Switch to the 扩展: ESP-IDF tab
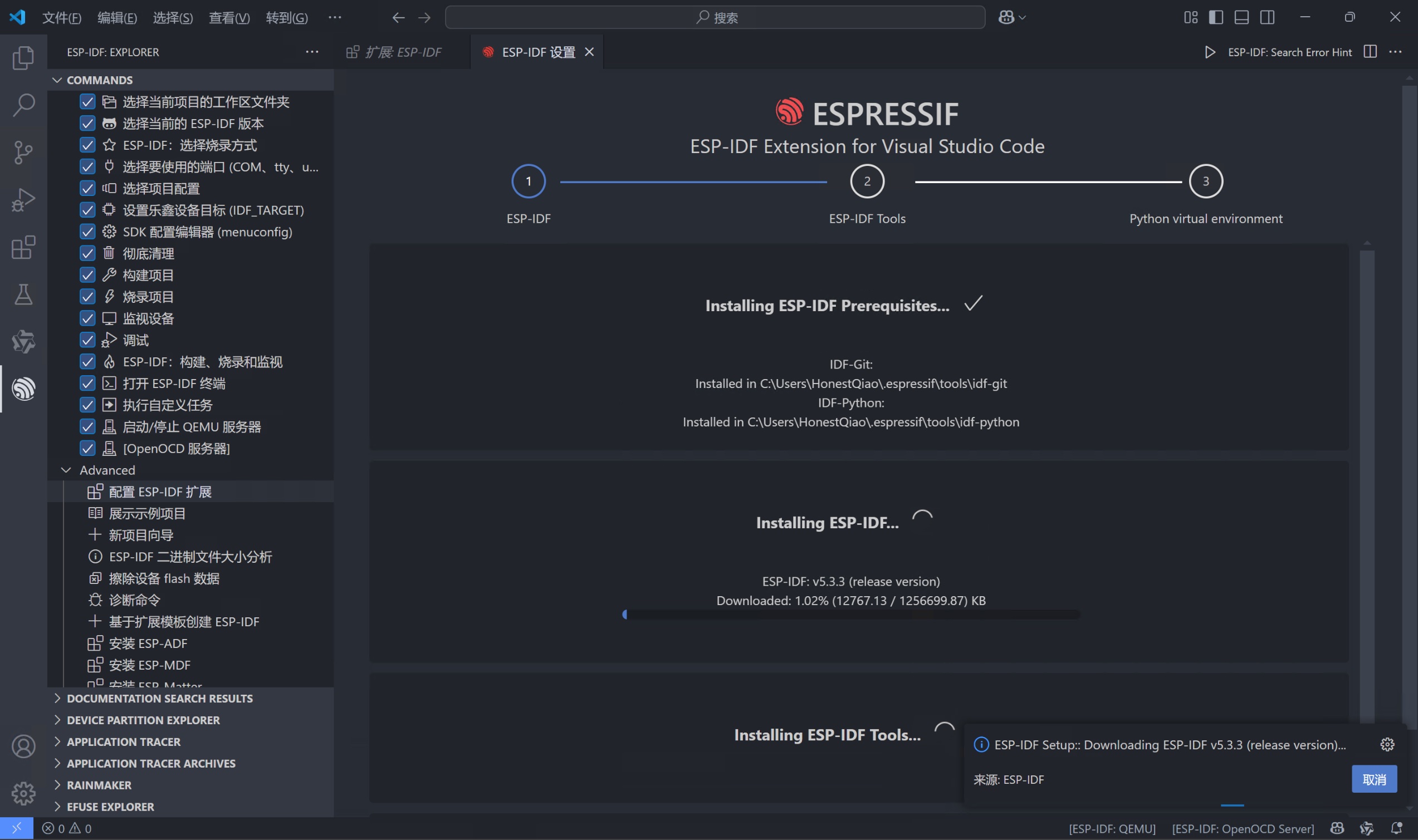 tap(402, 52)
